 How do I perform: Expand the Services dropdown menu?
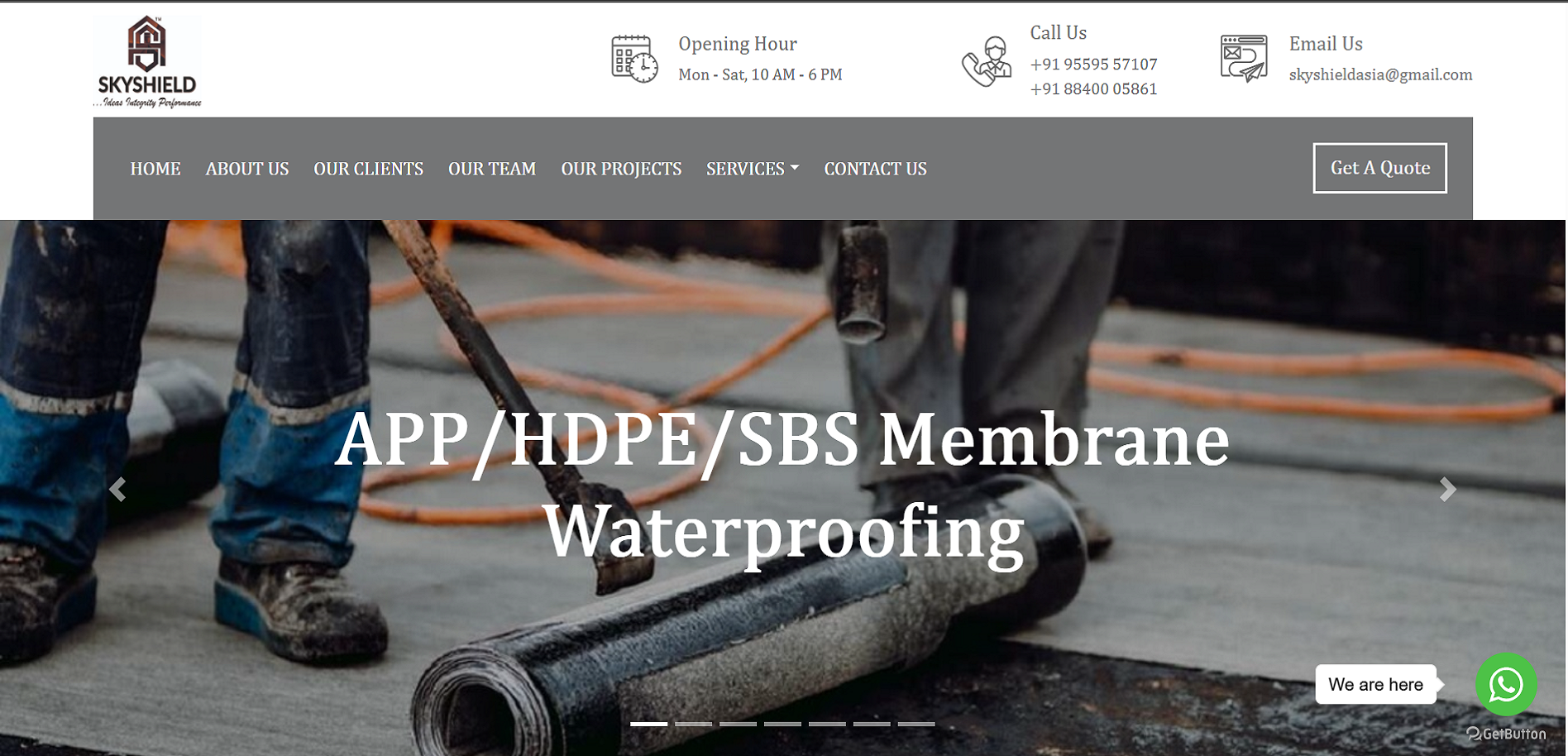tap(753, 169)
